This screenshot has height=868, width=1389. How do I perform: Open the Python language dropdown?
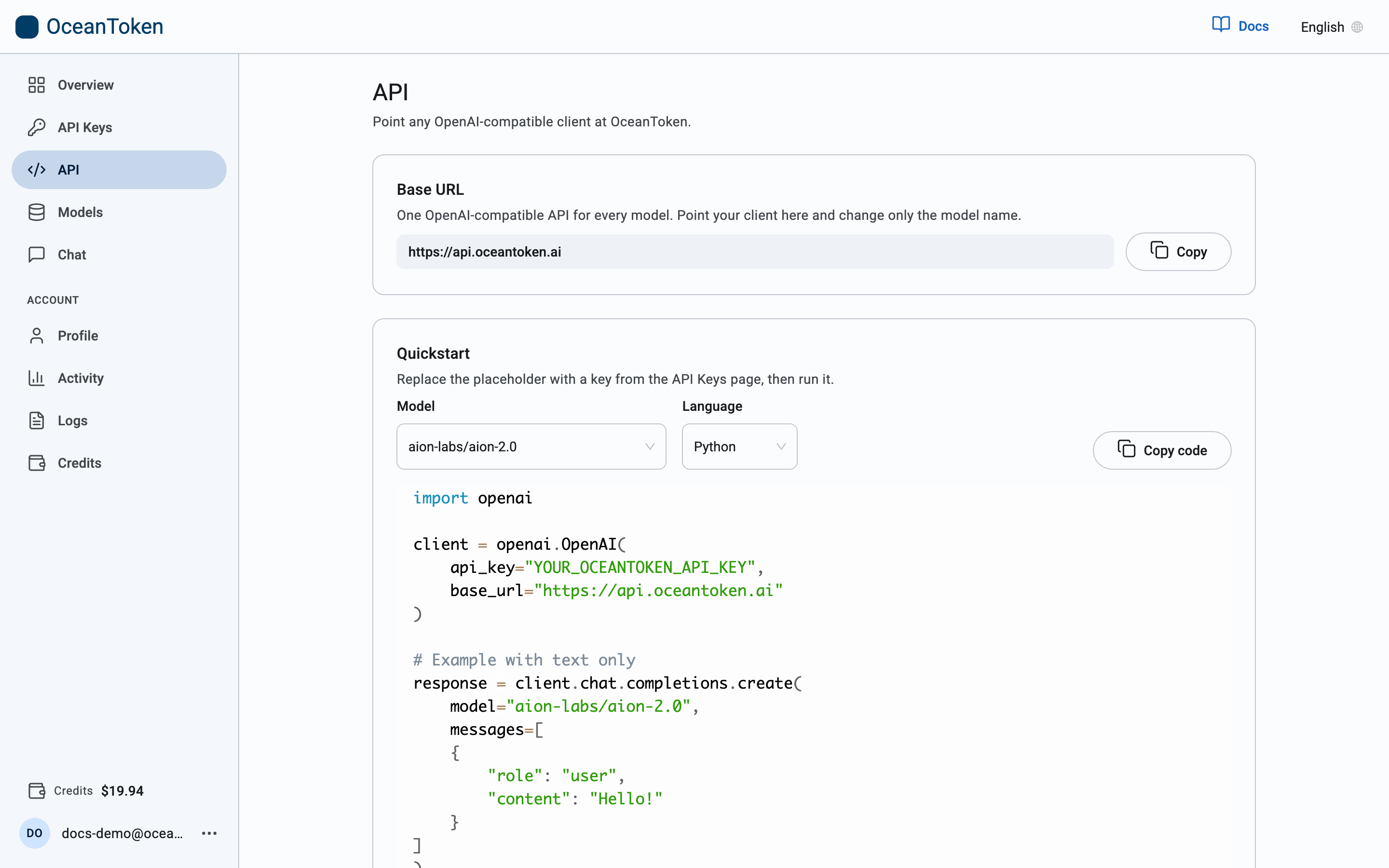[739, 447]
